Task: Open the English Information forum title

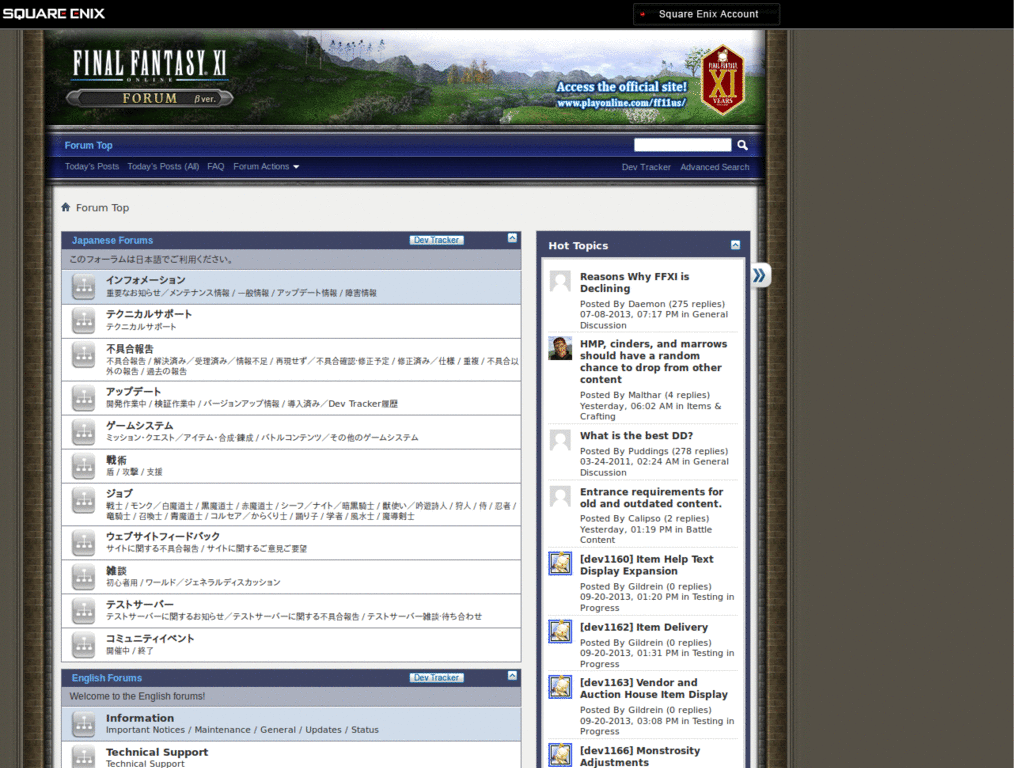Action: pos(140,718)
